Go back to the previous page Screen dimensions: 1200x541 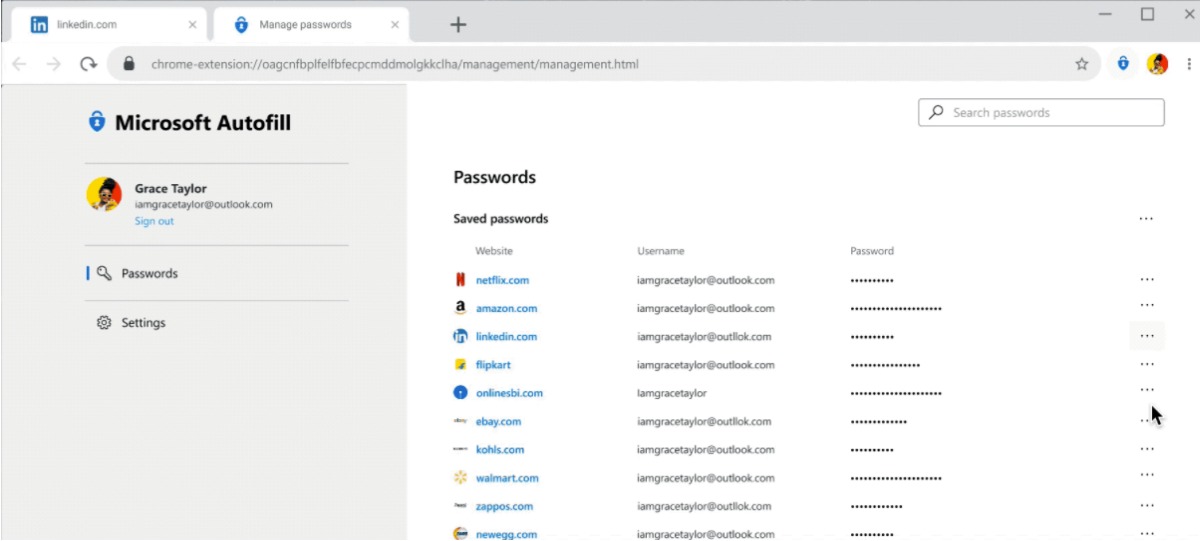pos(19,64)
